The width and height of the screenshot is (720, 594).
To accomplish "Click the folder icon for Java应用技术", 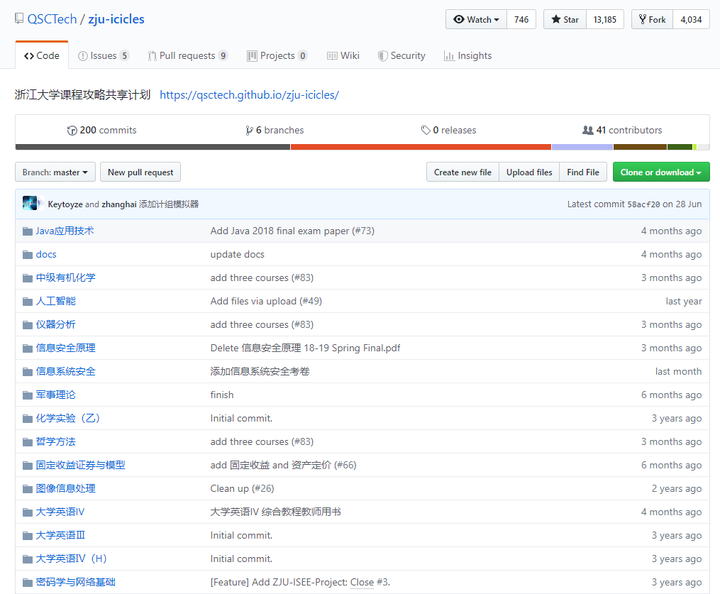I will (28, 231).
